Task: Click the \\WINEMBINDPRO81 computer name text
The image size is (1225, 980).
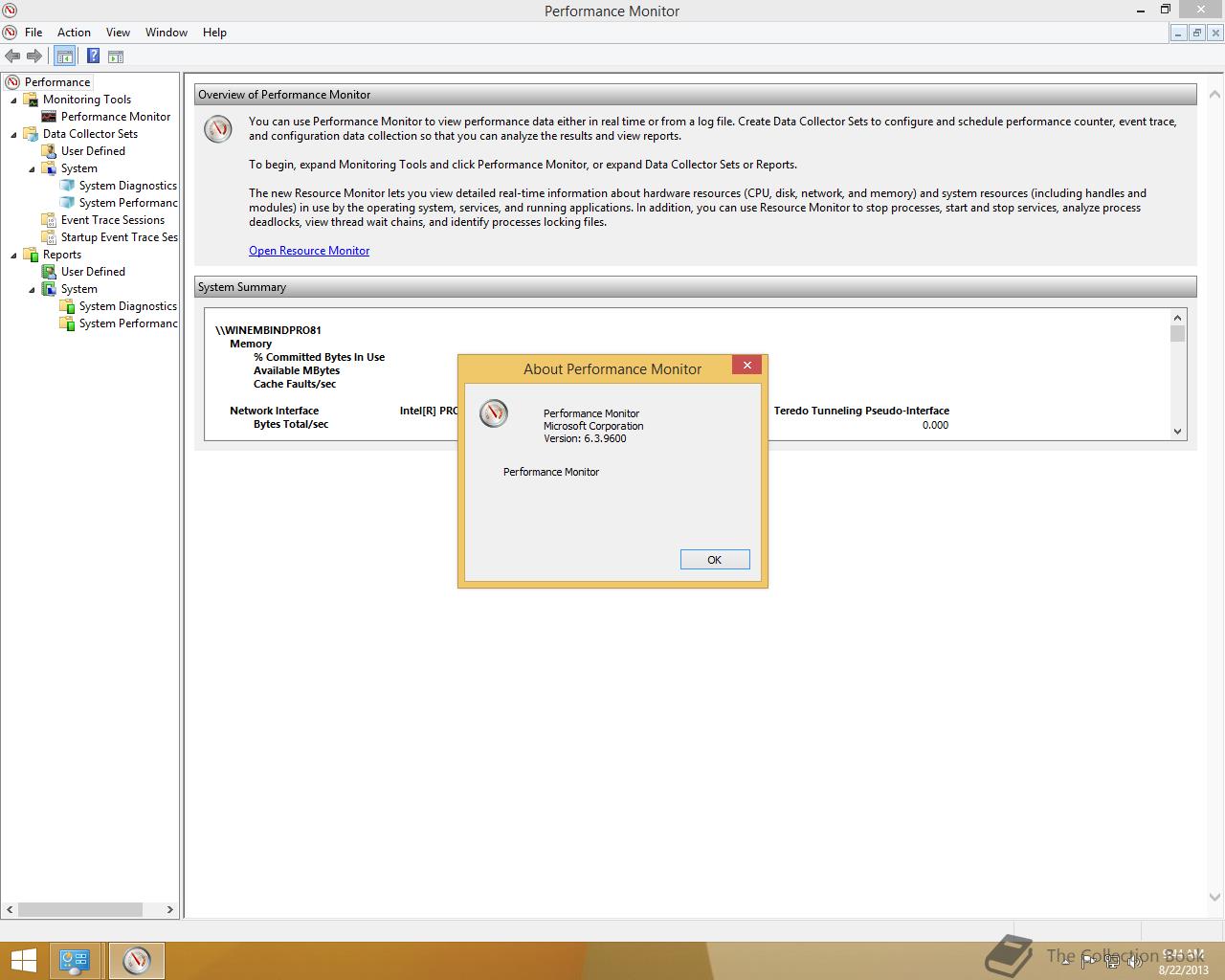Action: [x=268, y=330]
